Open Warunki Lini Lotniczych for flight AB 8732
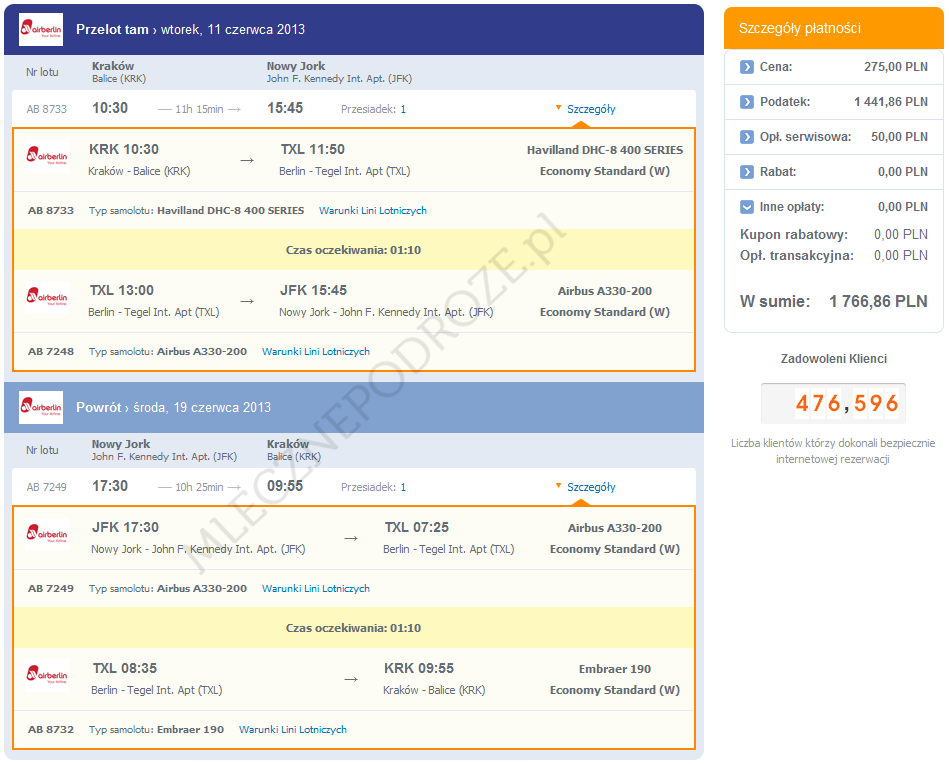This screenshot has height=764, width=949. point(293,730)
